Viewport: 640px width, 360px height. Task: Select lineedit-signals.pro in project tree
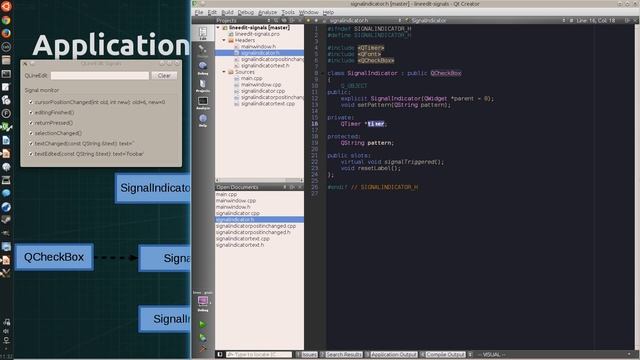click(x=257, y=34)
